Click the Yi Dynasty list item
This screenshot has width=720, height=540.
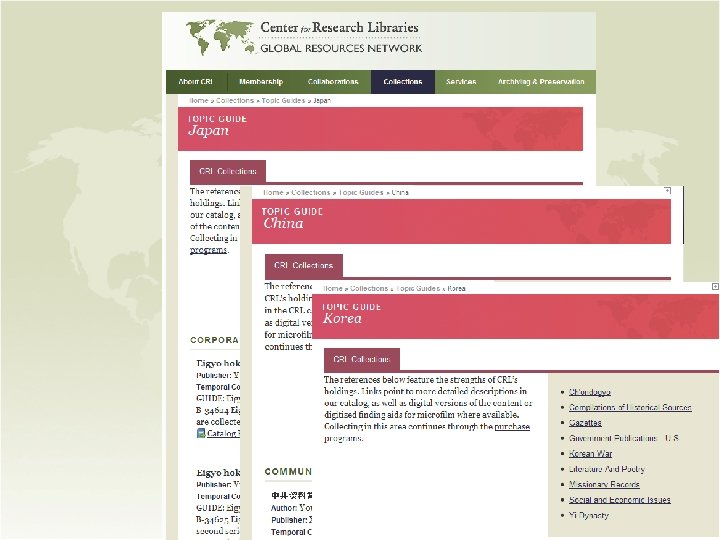[x=589, y=515]
